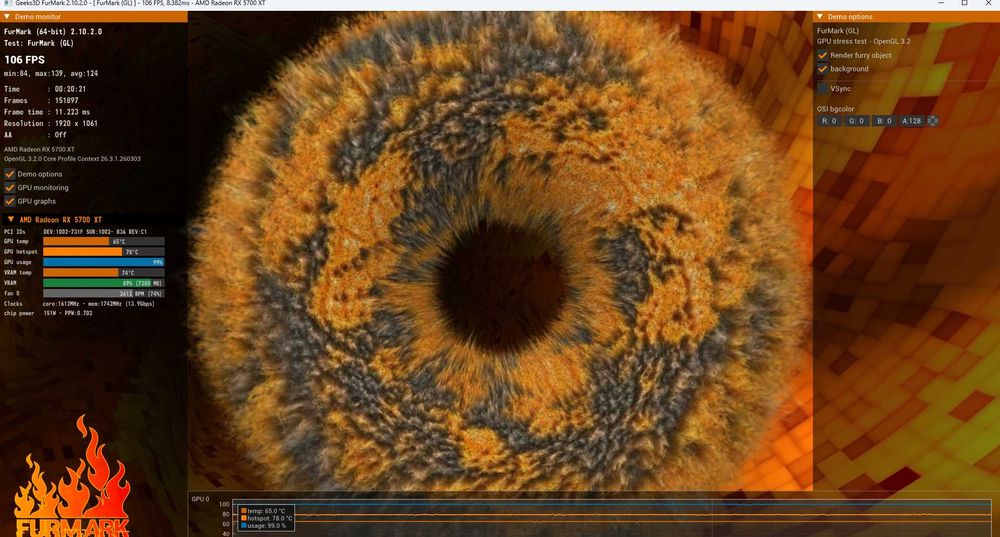
Task: Click the Geeks3D FurMark title bar icon
Action: [8, 3]
